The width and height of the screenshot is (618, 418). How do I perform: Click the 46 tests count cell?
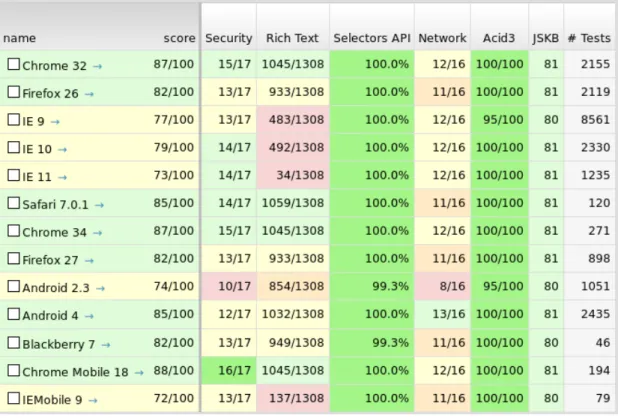click(x=591, y=342)
